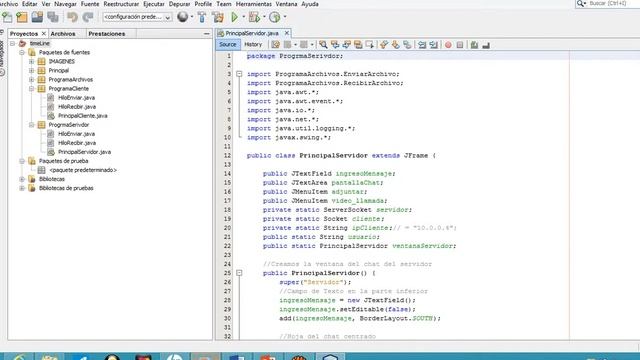
Task: Open the project configuration combo box
Action: tap(137, 17)
